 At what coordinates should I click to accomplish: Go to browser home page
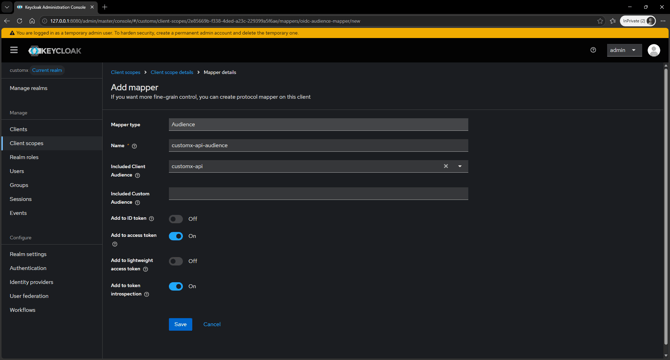[x=32, y=21]
